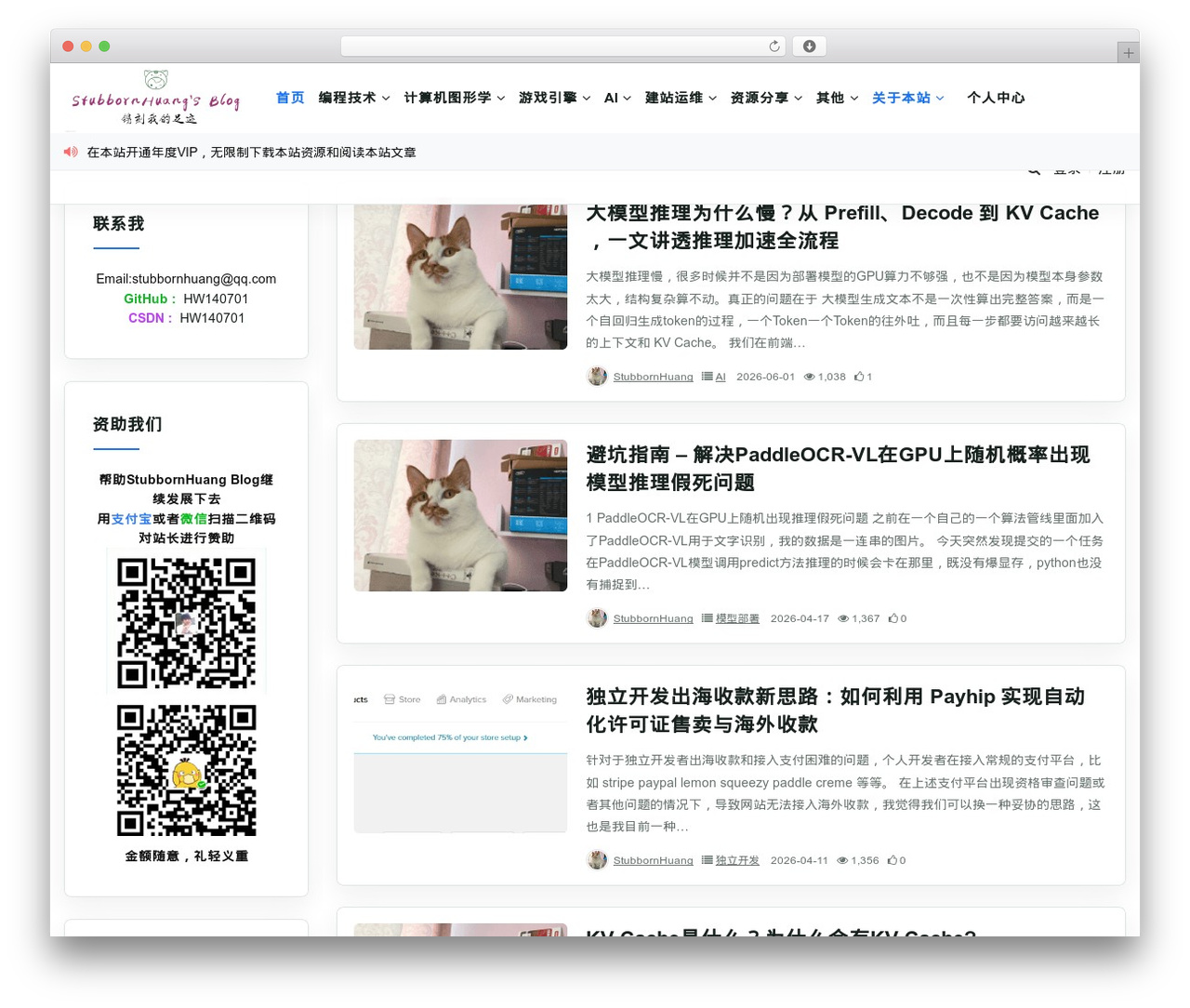Click the 微信 link in sponsor text
Viewport: 1190px width, 1008px height.
click(x=193, y=519)
